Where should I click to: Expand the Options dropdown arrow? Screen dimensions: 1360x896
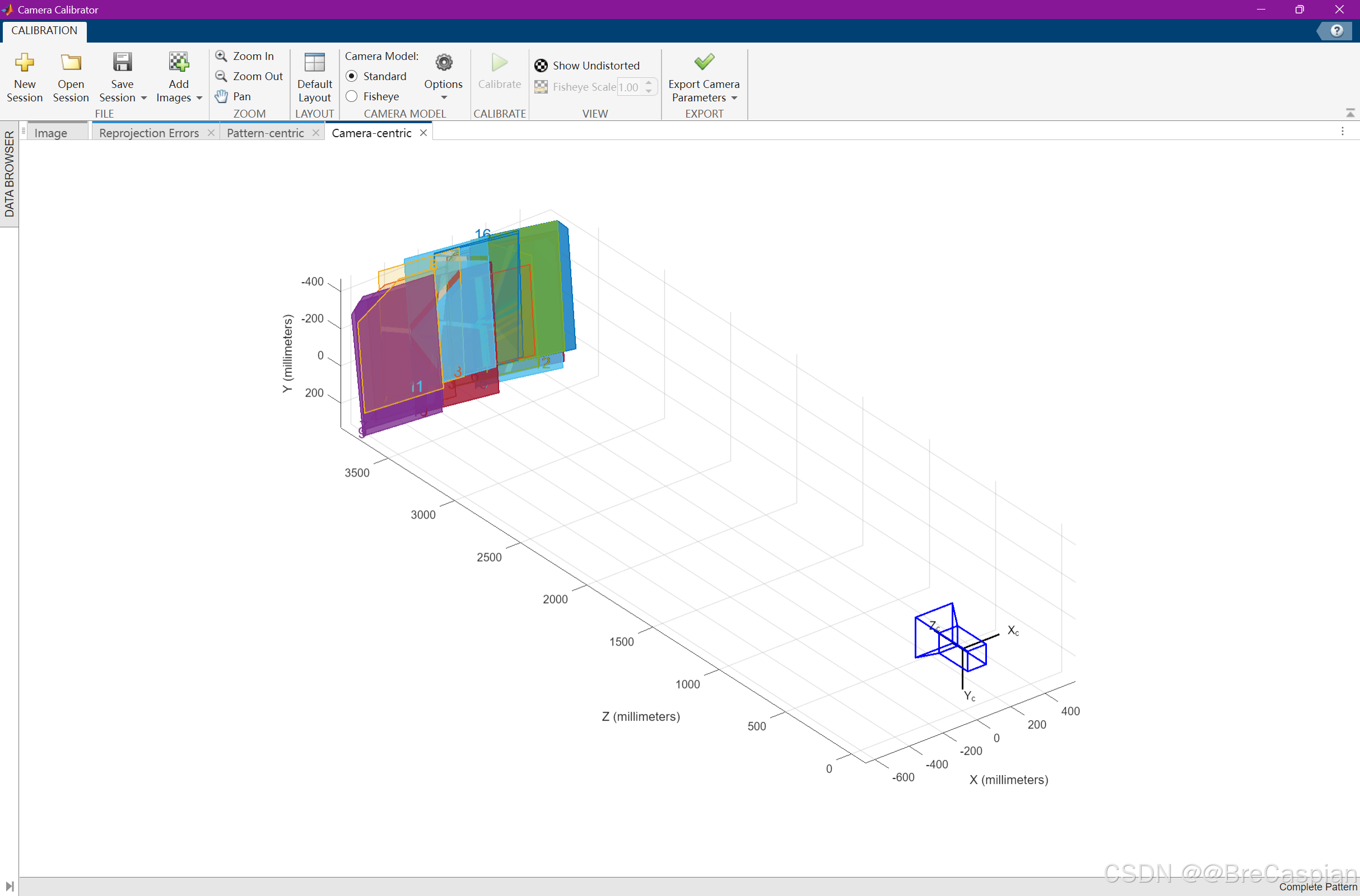[x=444, y=97]
